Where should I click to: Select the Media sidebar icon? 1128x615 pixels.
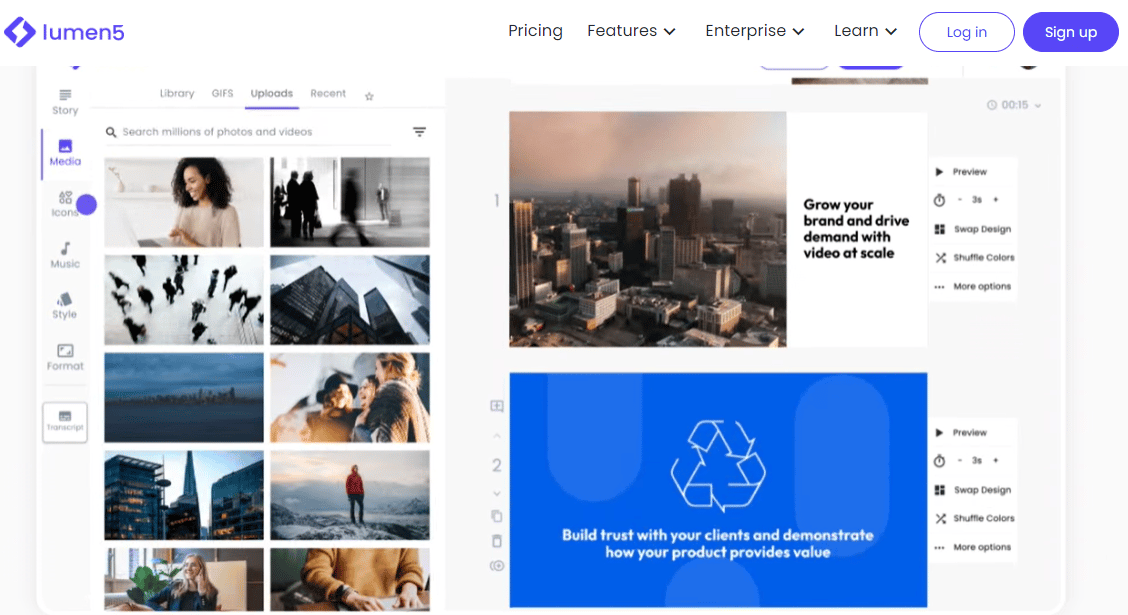65,152
